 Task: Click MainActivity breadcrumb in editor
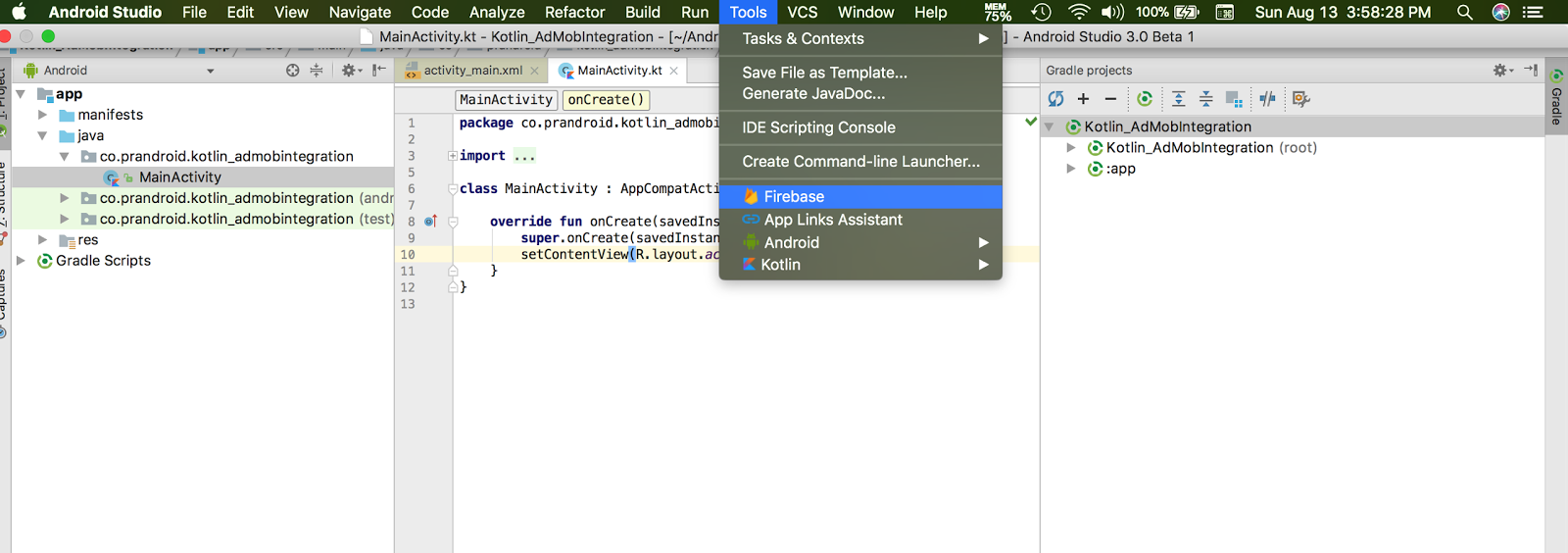[507, 100]
